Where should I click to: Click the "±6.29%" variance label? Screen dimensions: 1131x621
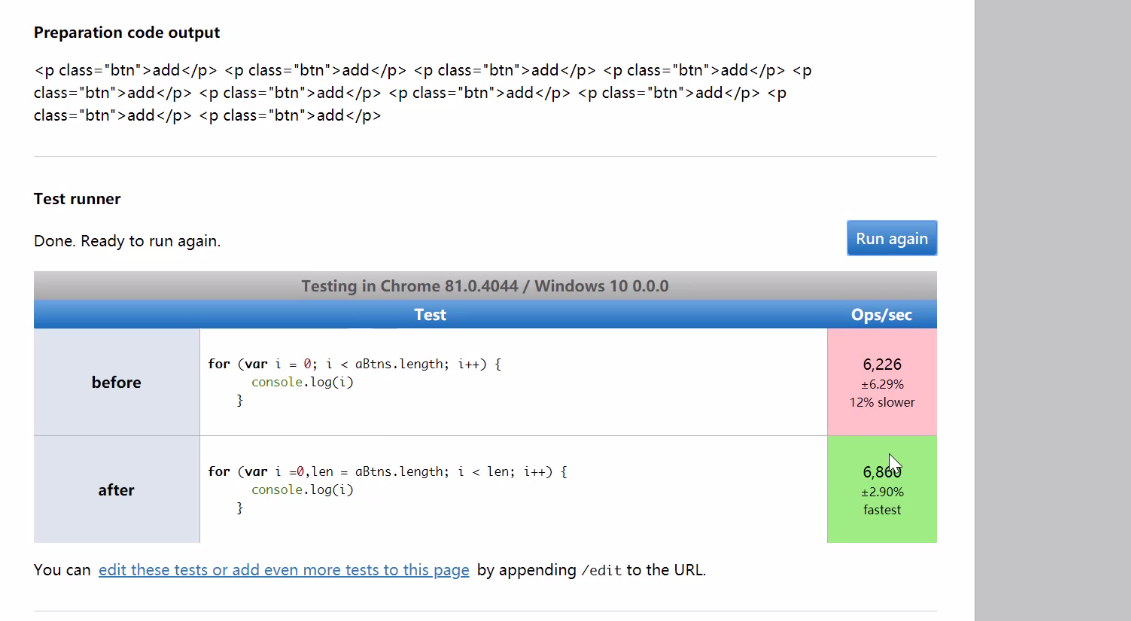(x=882, y=383)
